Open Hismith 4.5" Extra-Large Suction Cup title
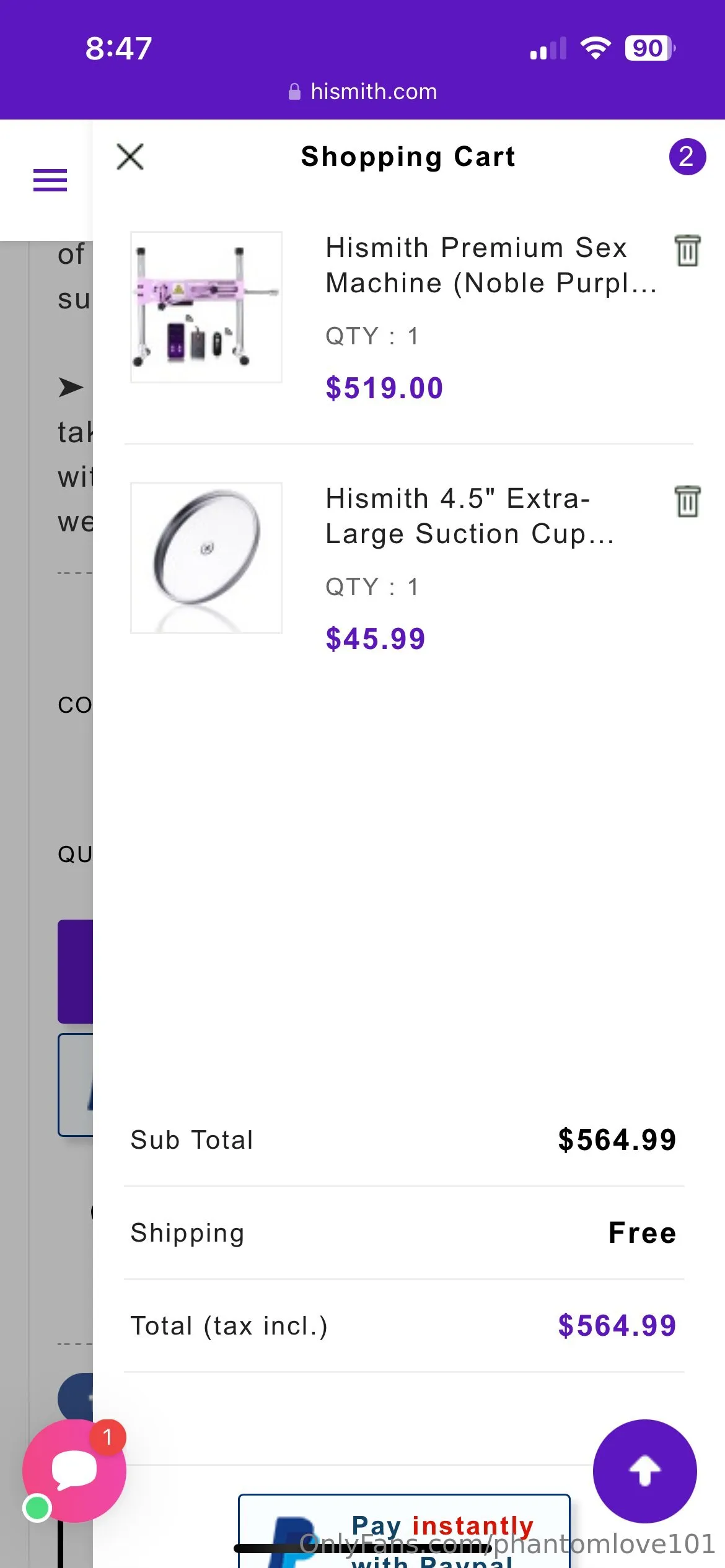The image size is (725, 1568). pyautogui.click(x=470, y=516)
